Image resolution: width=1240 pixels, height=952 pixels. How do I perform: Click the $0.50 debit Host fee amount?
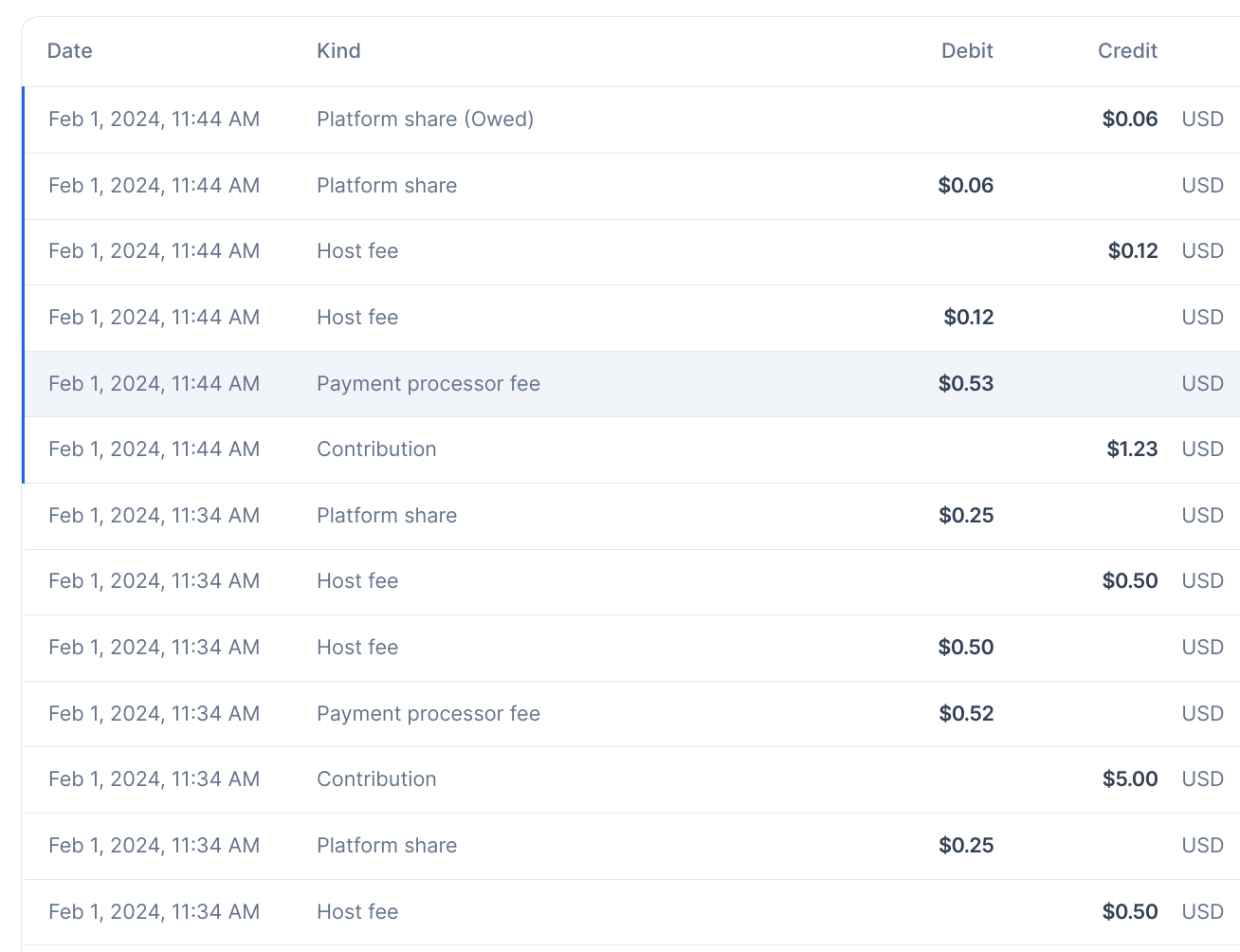965,648
